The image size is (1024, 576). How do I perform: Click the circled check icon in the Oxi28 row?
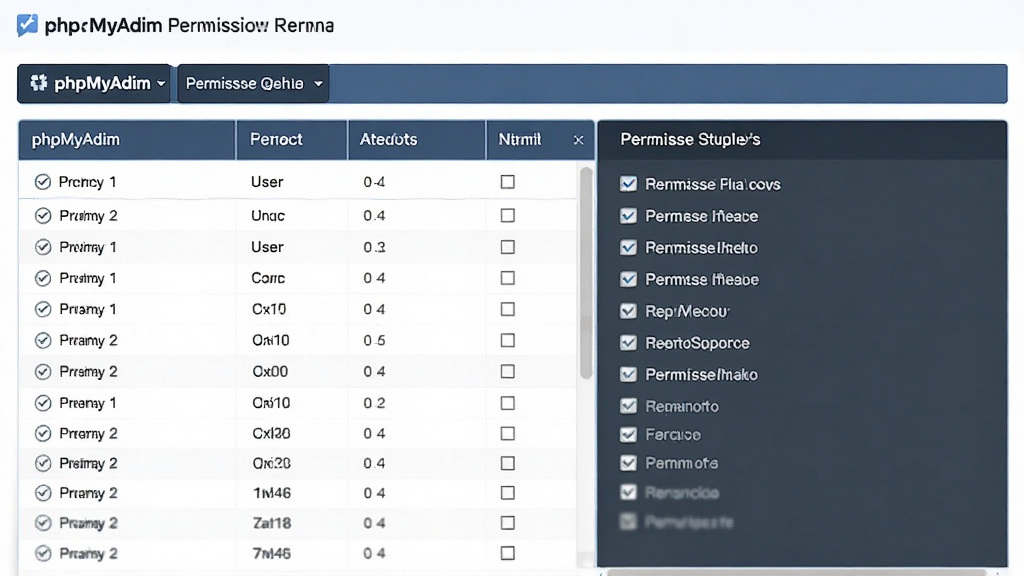[x=43, y=464]
